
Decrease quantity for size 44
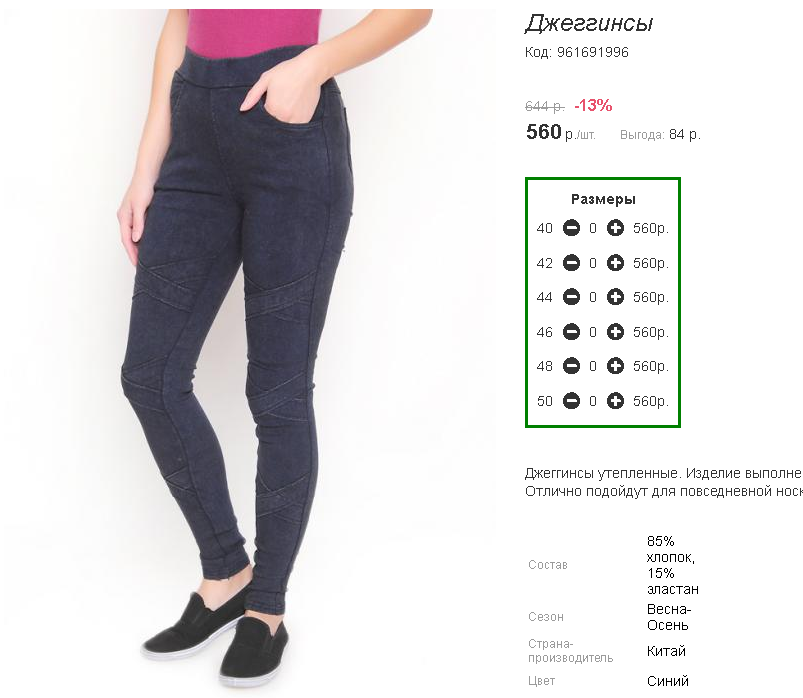571,297
